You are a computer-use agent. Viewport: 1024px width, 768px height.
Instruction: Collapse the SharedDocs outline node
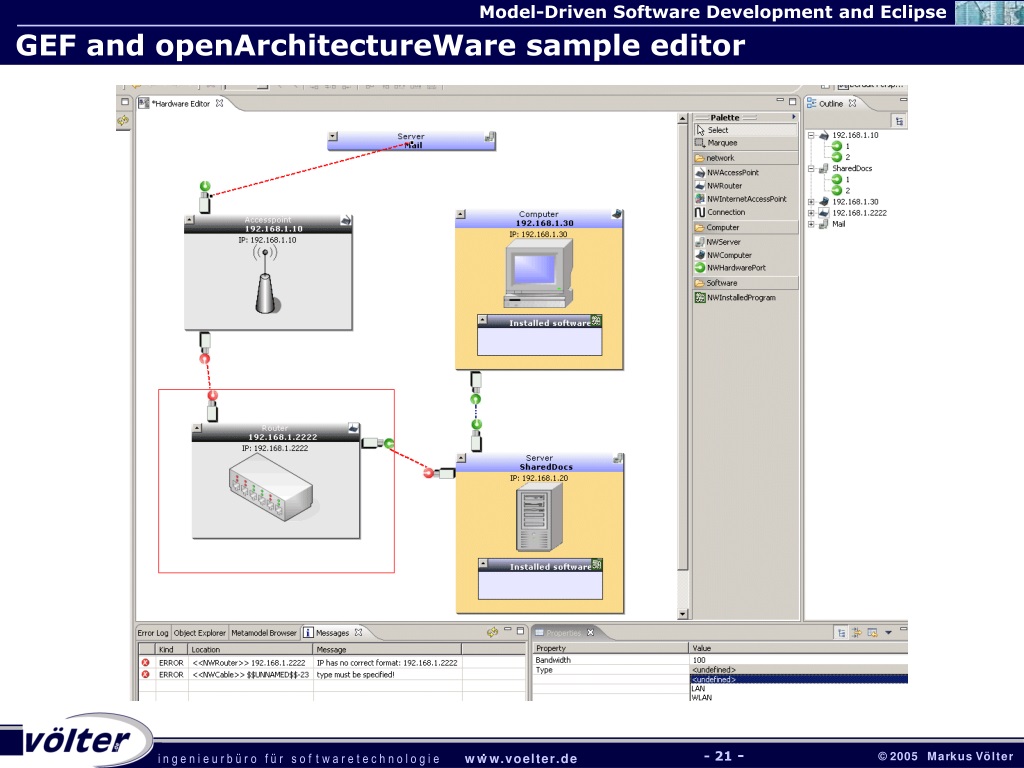click(811, 168)
